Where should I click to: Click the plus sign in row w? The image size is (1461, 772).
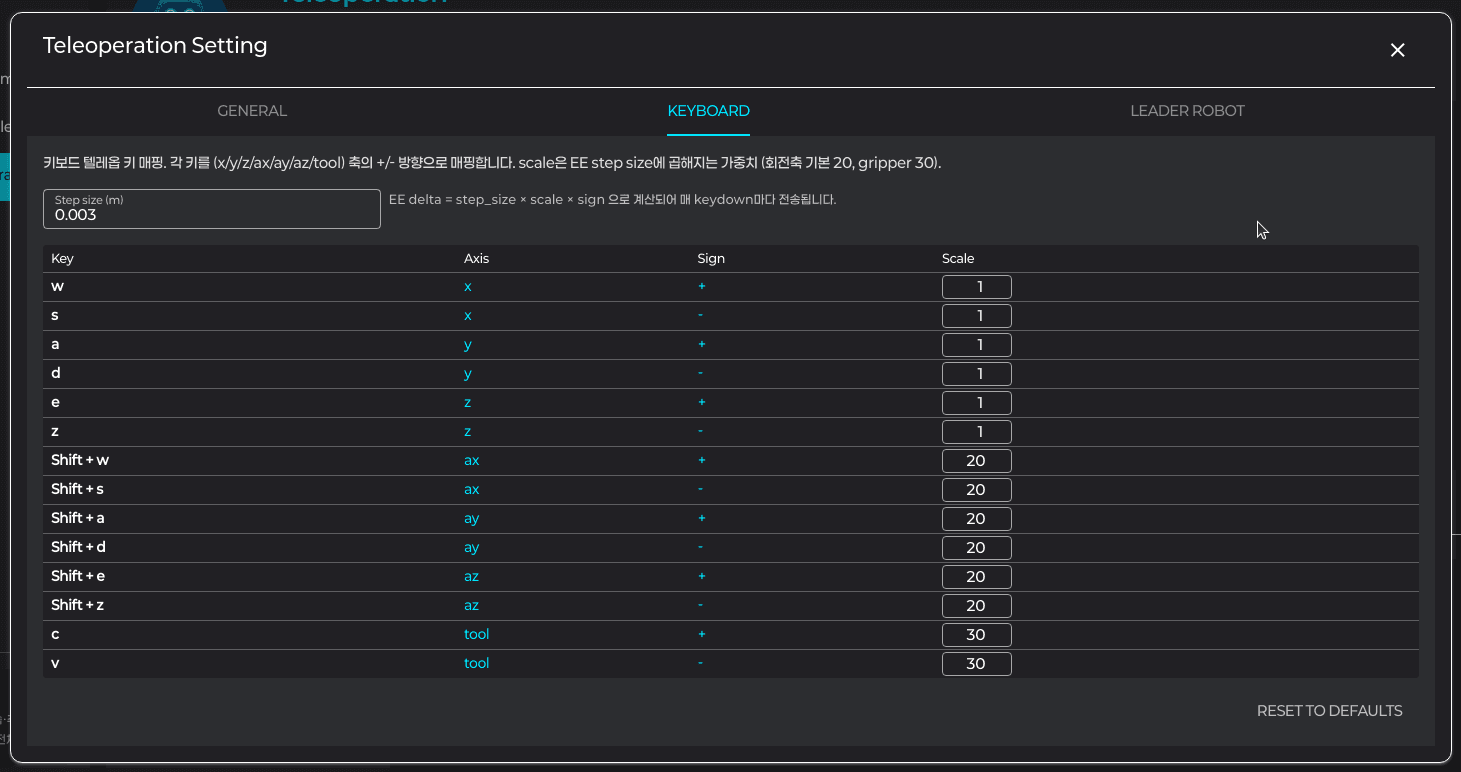701,287
